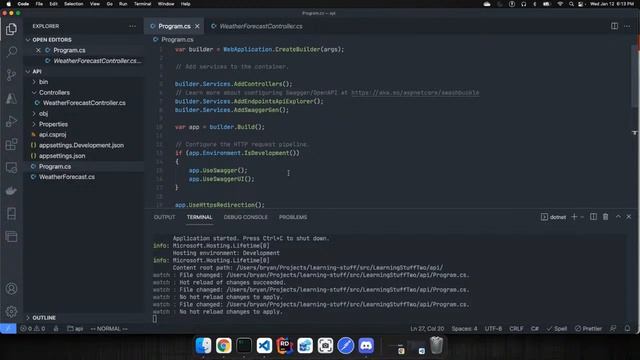
Task: Click the feedback icon in status bar
Action: [613, 329]
